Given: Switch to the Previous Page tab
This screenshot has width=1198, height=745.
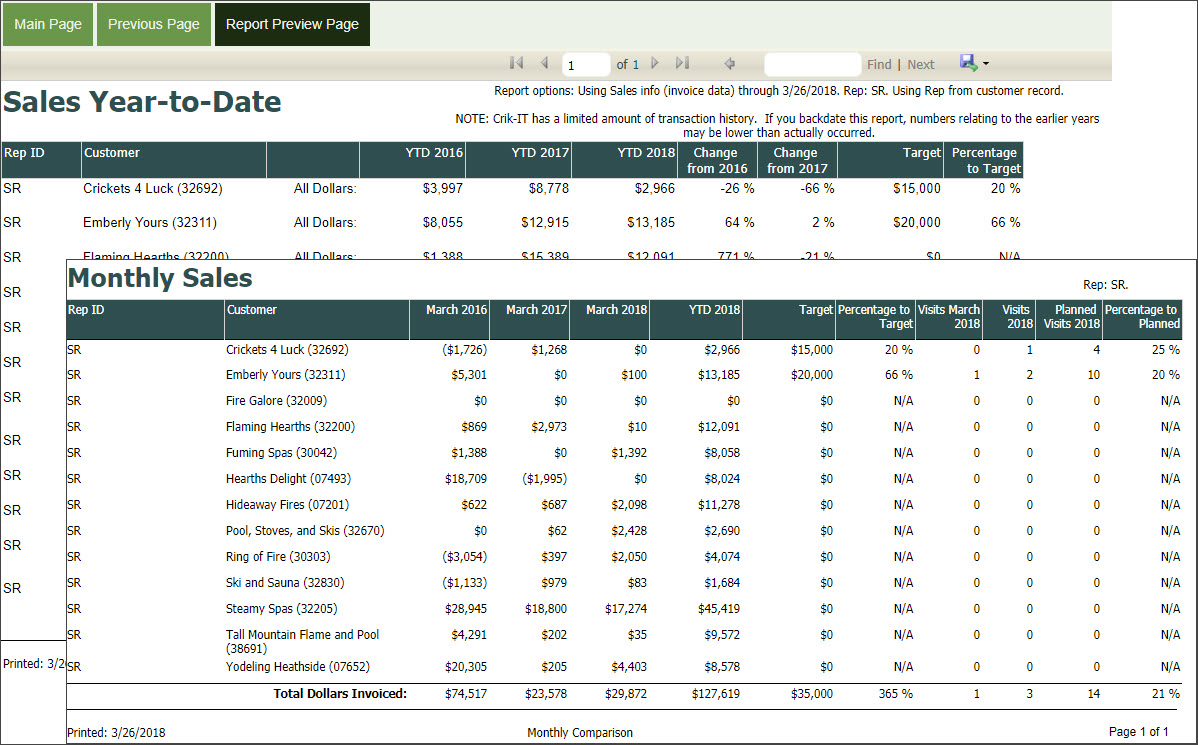Looking at the screenshot, I should point(153,24).
